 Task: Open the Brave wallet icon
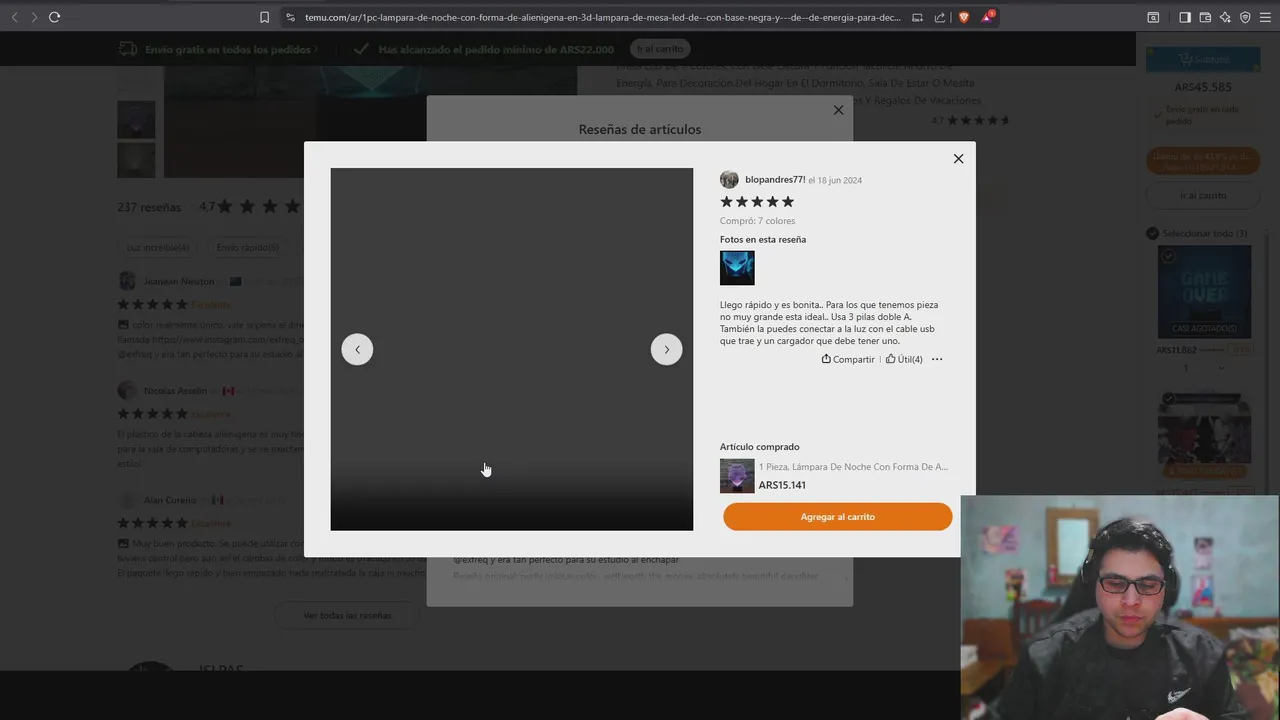tap(1205, 17)
